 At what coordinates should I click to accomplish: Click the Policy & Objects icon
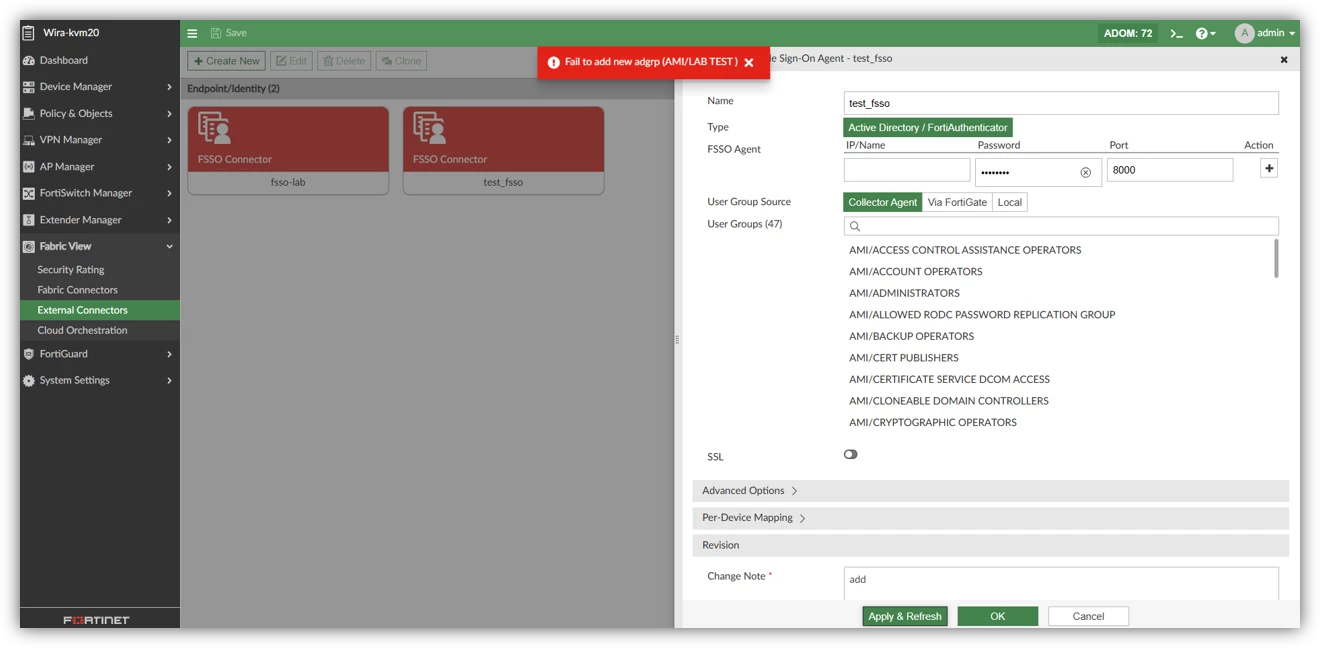coord(29,114)
